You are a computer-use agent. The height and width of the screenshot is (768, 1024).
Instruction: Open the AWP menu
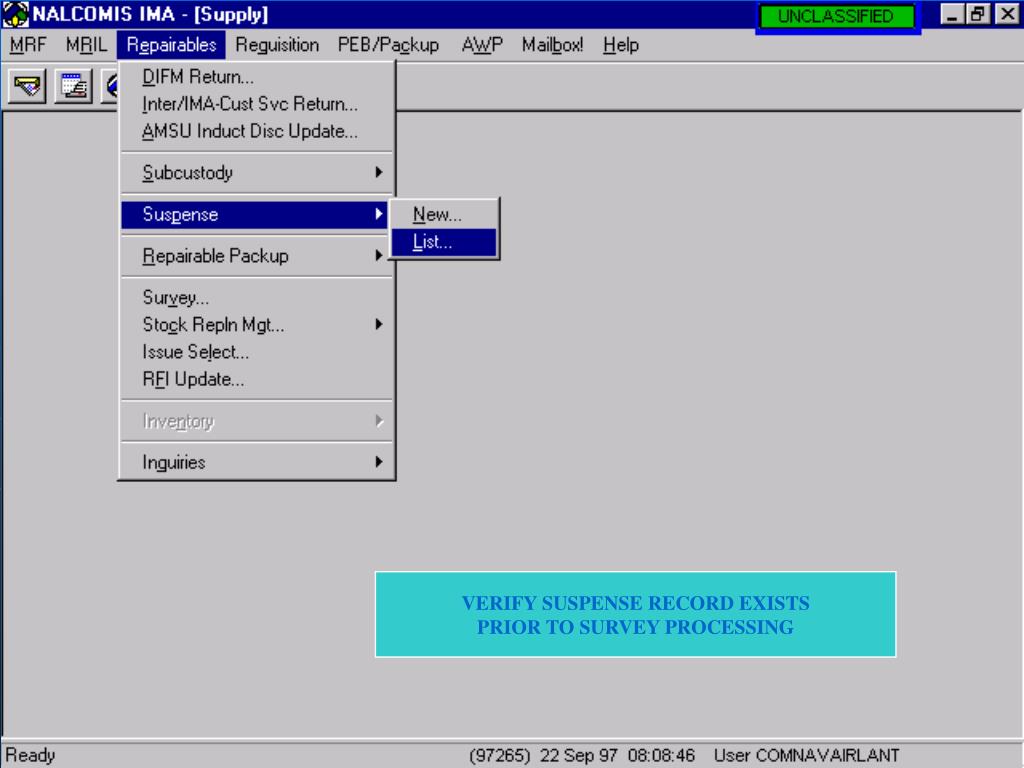(482, 44)
